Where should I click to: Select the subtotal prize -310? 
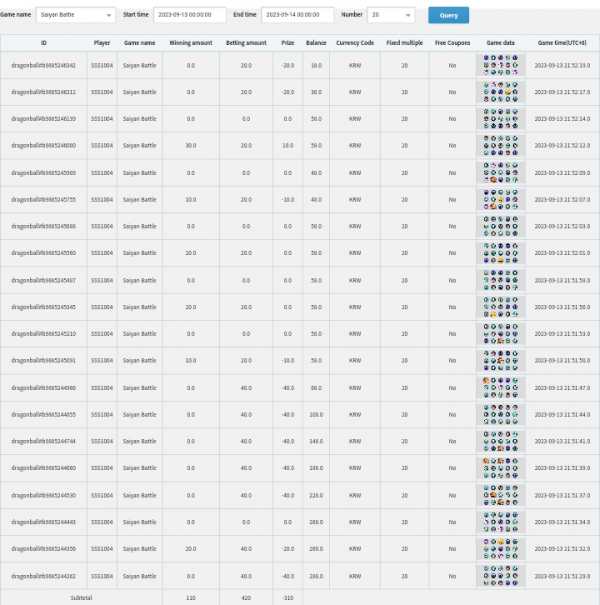[x=287, y=598]
